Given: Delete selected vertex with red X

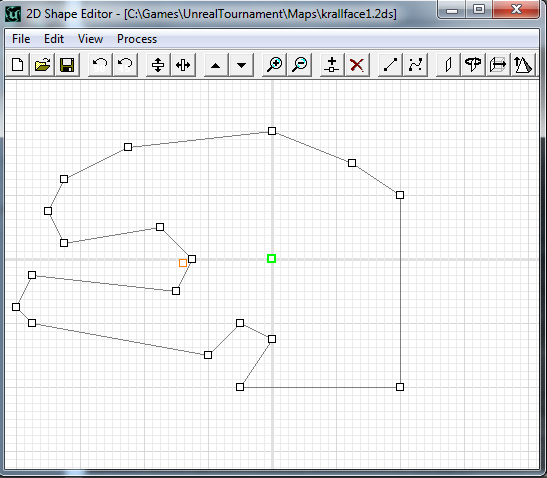Looking at the screenshot, I should click(357, 65).
